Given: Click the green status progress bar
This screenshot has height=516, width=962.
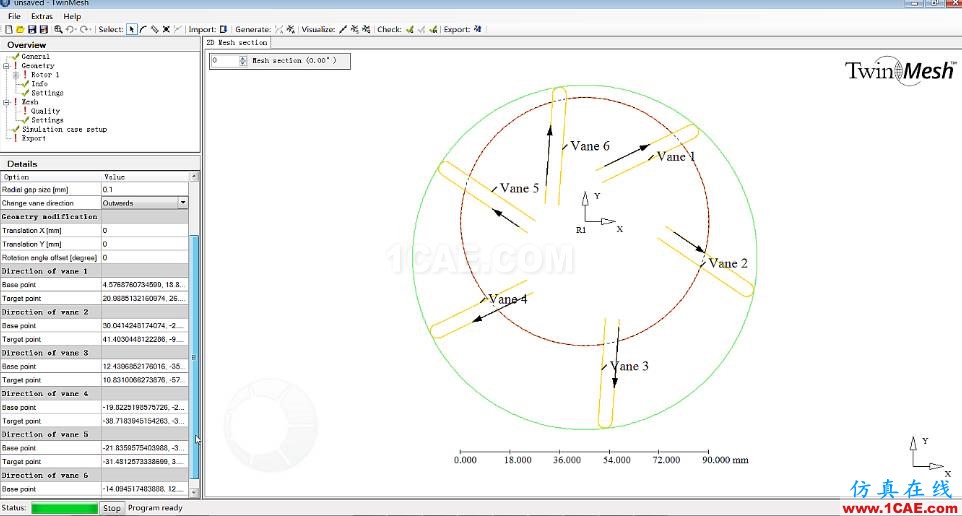Looking at the screenshot, I should point(64,508).
